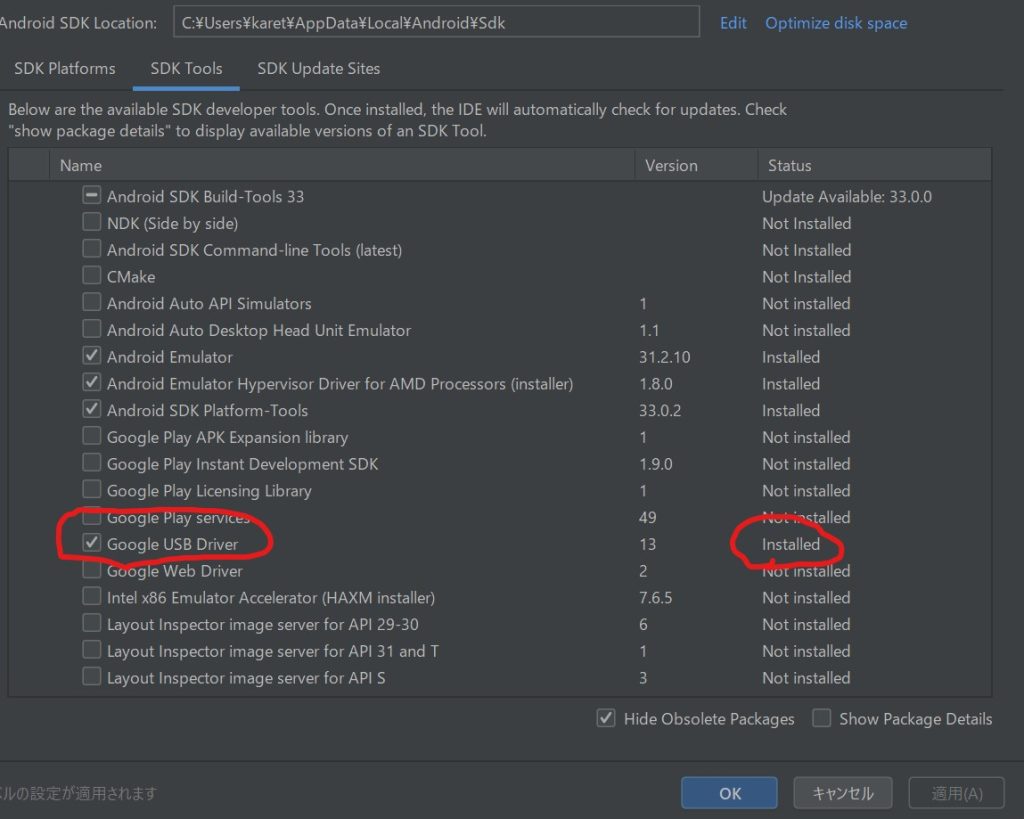Select the 'Google Play Licensing Library' name

tap(209, 491)
